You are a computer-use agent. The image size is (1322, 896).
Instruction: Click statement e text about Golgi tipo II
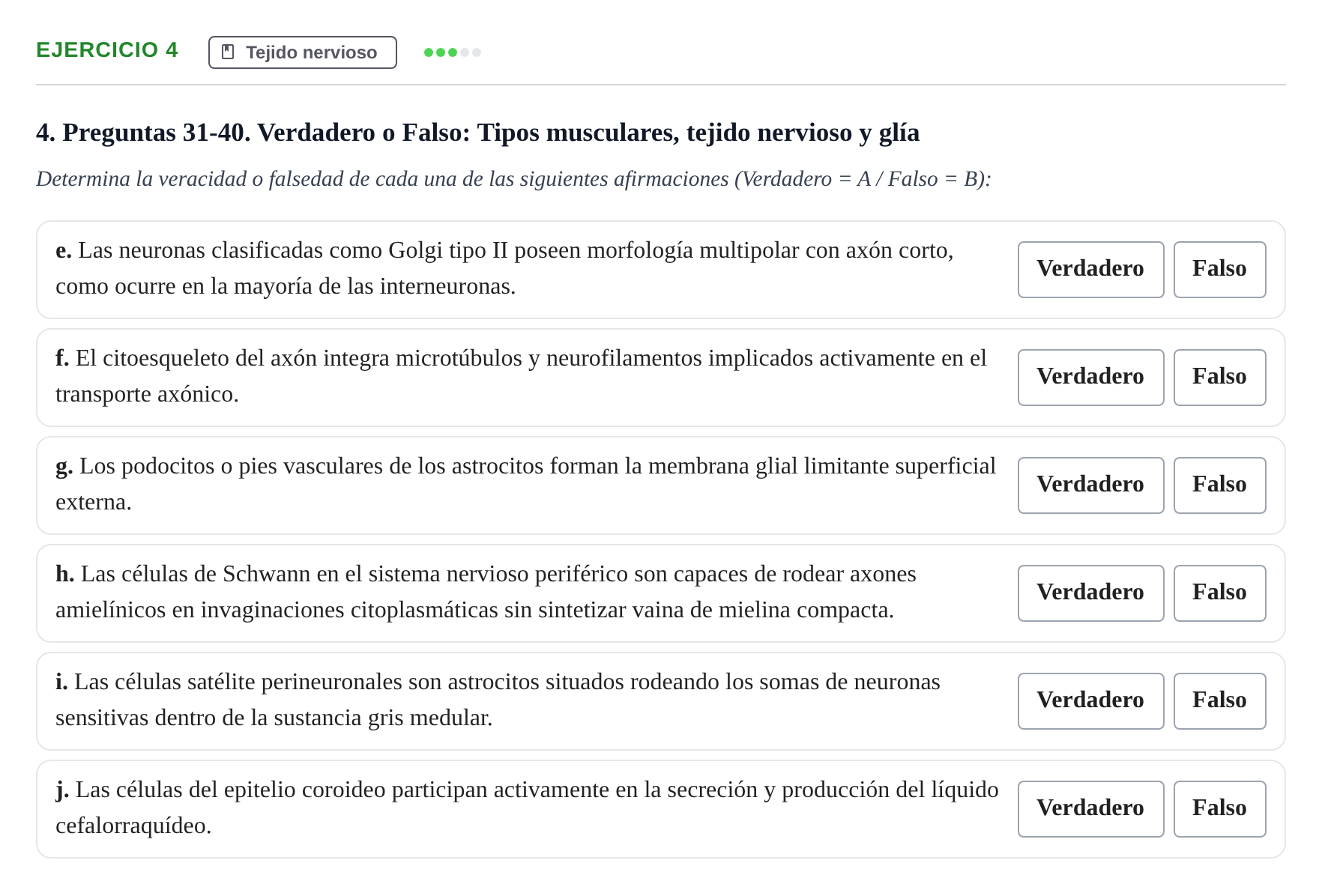pos(504,268)
